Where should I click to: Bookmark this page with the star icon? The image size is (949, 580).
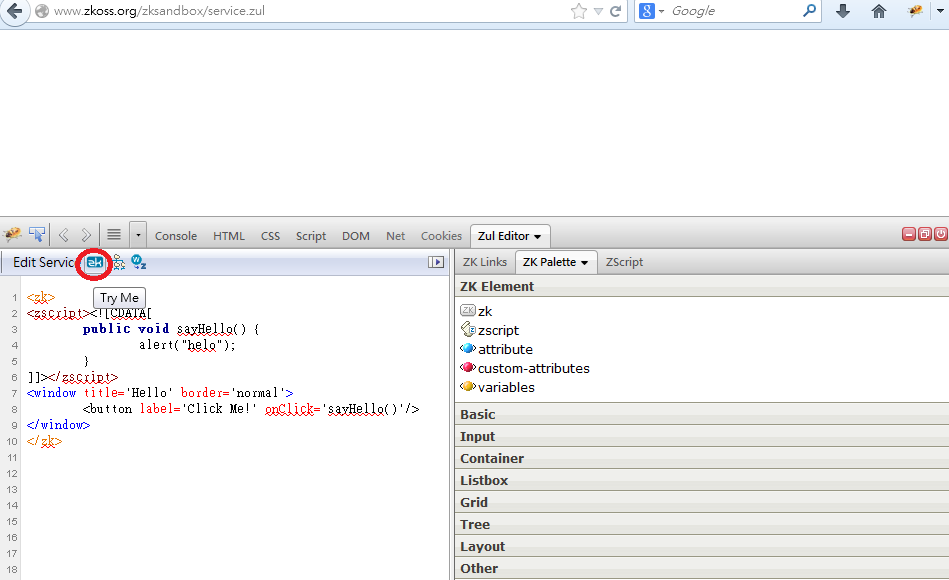point(579,11)
